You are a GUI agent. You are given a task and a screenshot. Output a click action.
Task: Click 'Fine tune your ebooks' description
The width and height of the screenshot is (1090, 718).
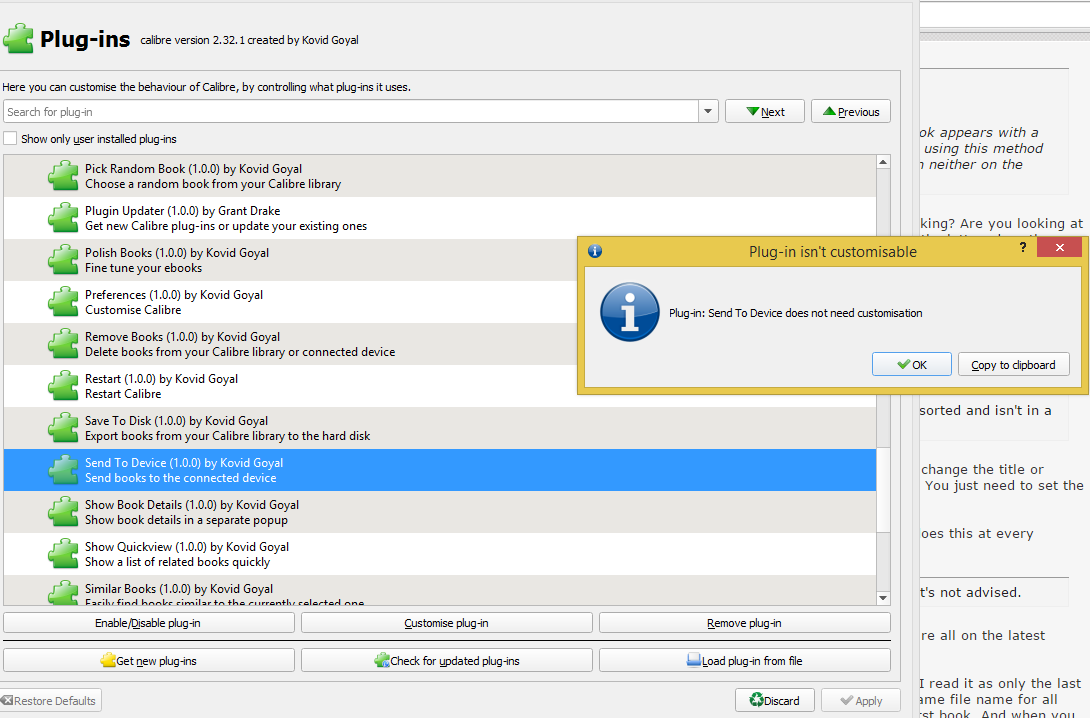[143, 268]
